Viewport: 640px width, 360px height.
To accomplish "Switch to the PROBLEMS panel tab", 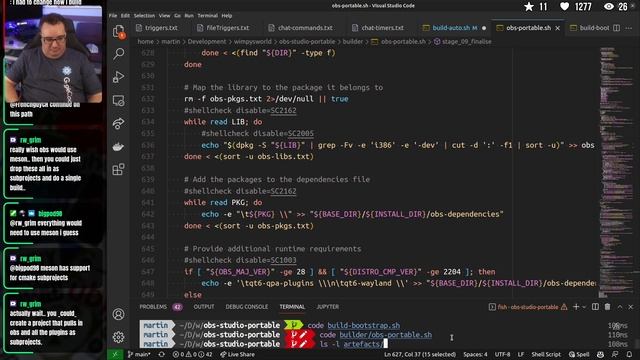I will 153,307.
